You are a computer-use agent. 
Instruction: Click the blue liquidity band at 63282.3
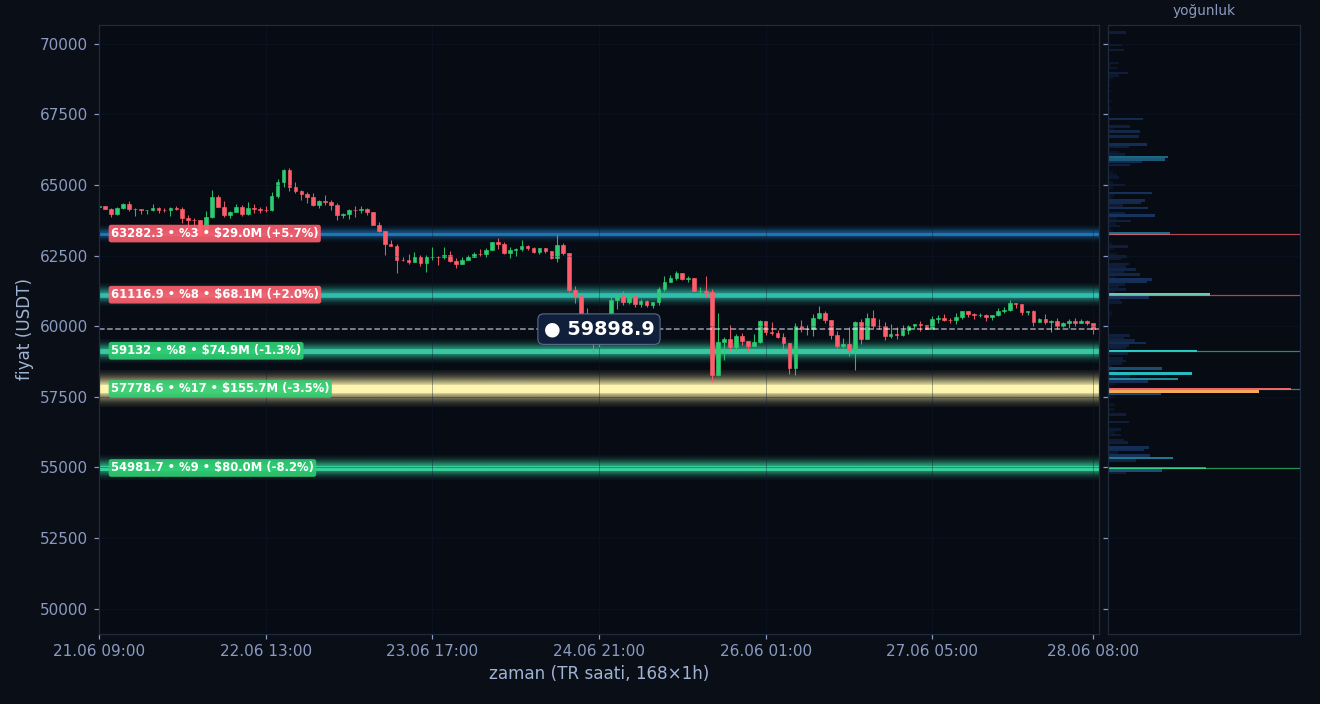tap(599, 234)
